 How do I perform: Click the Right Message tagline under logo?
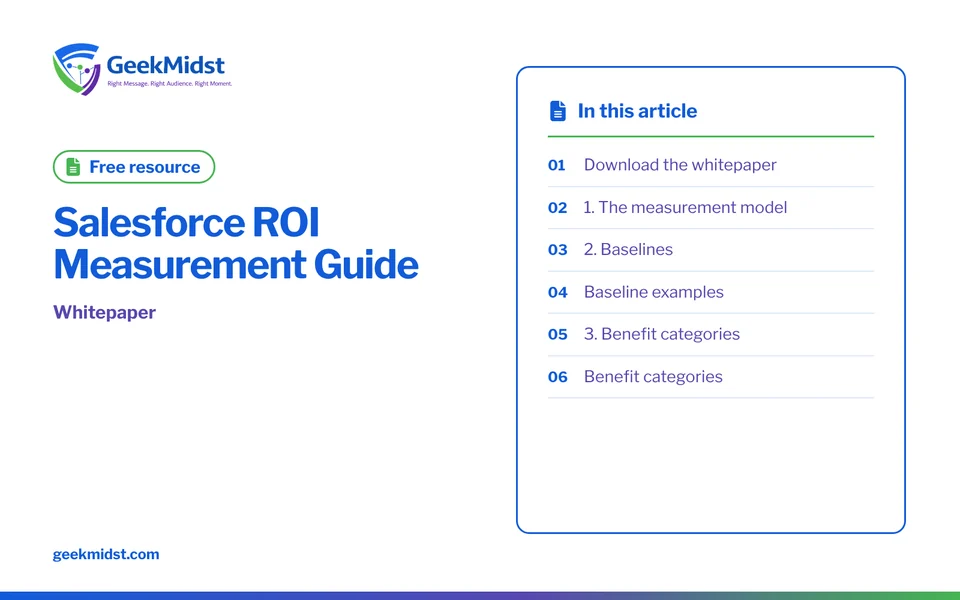pos(170,83)
